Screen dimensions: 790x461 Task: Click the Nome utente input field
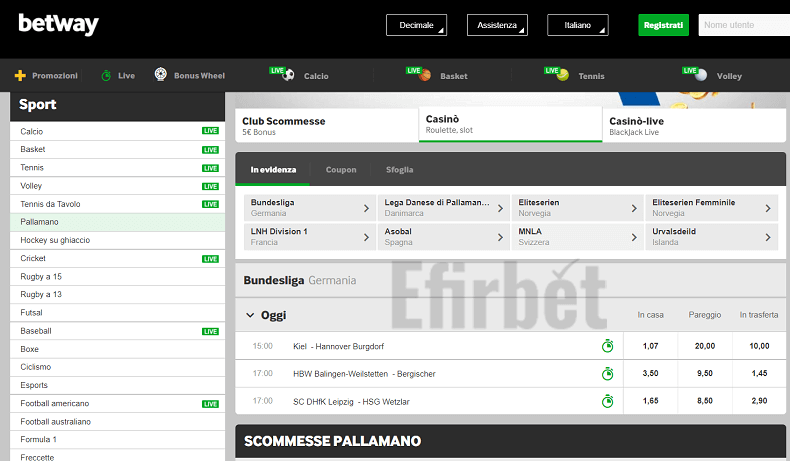pos(744,25)
